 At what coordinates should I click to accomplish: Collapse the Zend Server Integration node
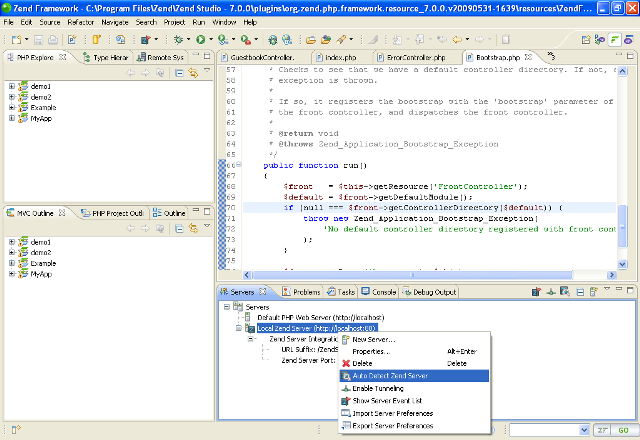click(251, 339)
